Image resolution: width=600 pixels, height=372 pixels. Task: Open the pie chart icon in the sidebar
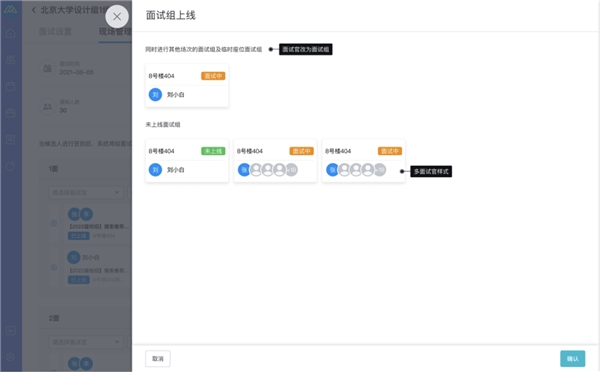[11, 166]
